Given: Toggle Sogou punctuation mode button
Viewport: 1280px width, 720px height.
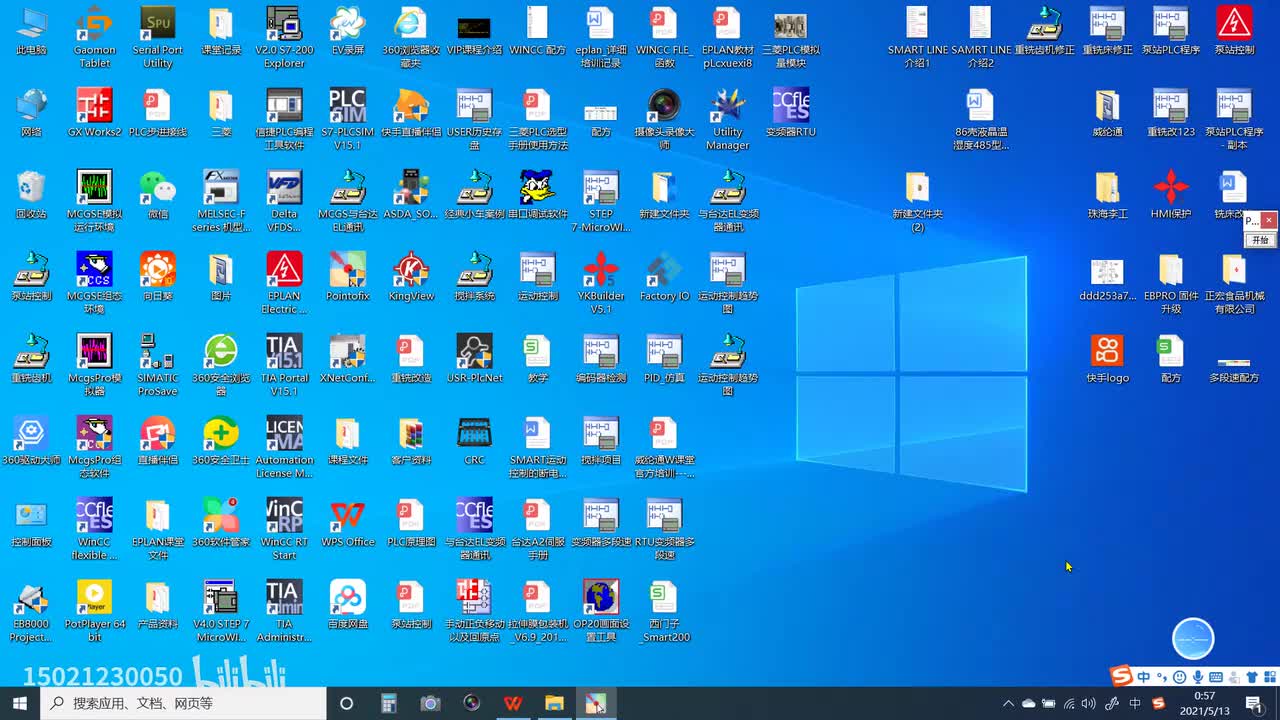Looking at the screenshot, I should coord(1162,678).
